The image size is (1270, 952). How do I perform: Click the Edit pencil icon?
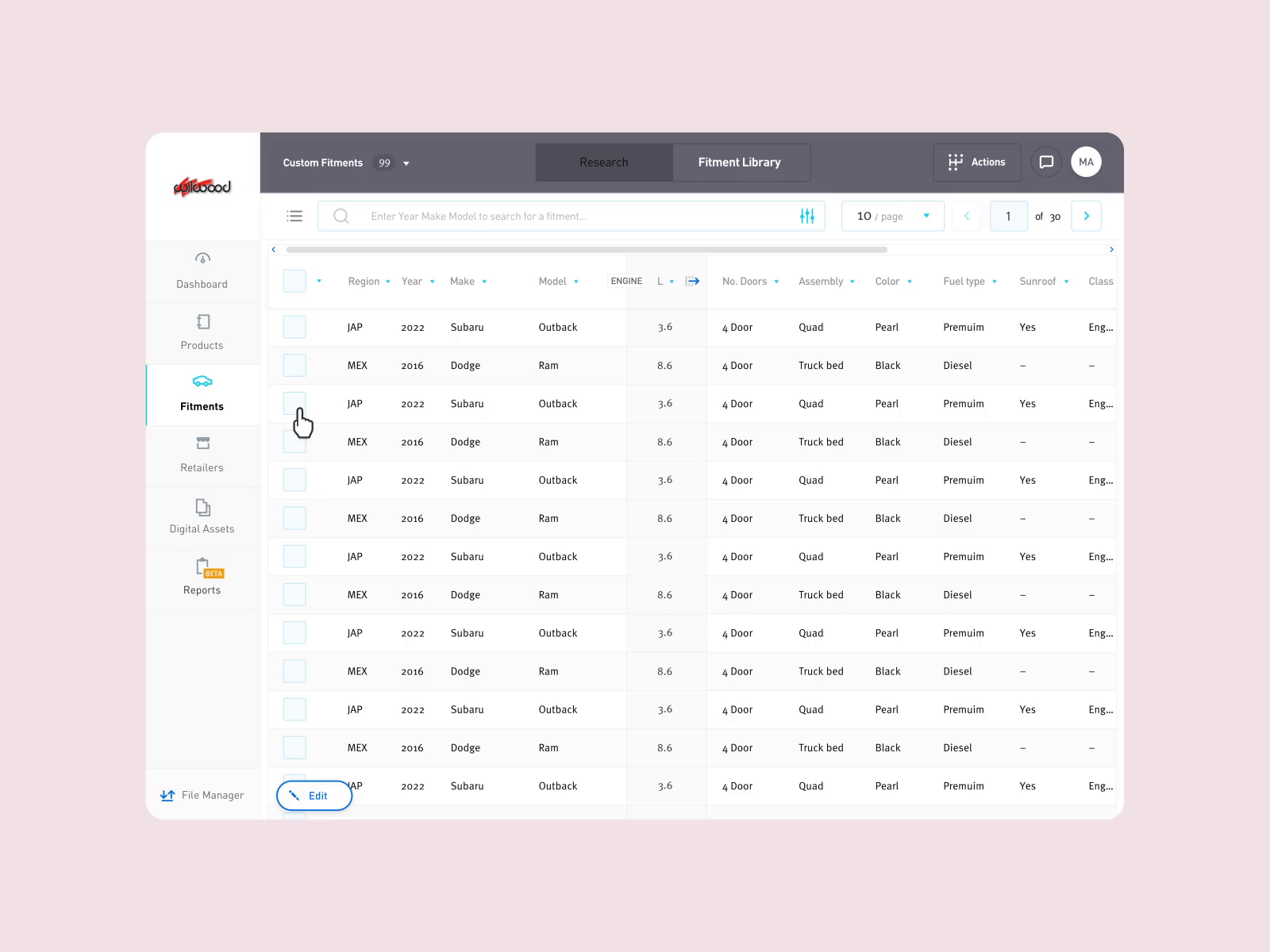click(294, 796)
